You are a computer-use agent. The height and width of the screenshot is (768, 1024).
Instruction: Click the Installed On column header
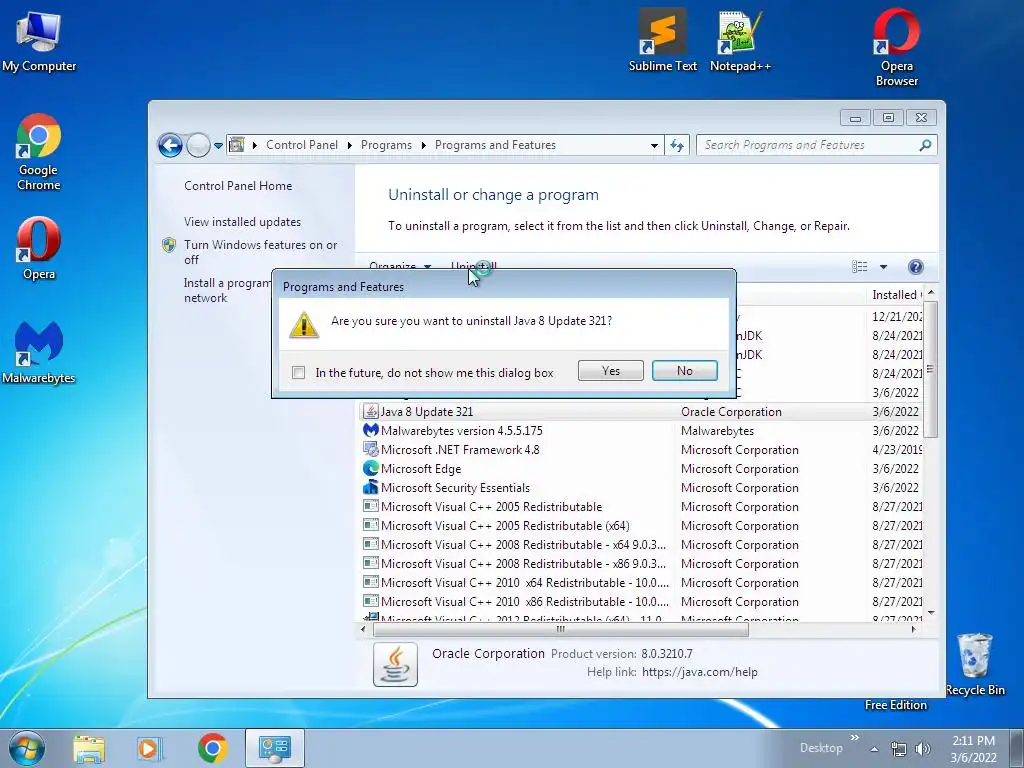click(896, 295)
